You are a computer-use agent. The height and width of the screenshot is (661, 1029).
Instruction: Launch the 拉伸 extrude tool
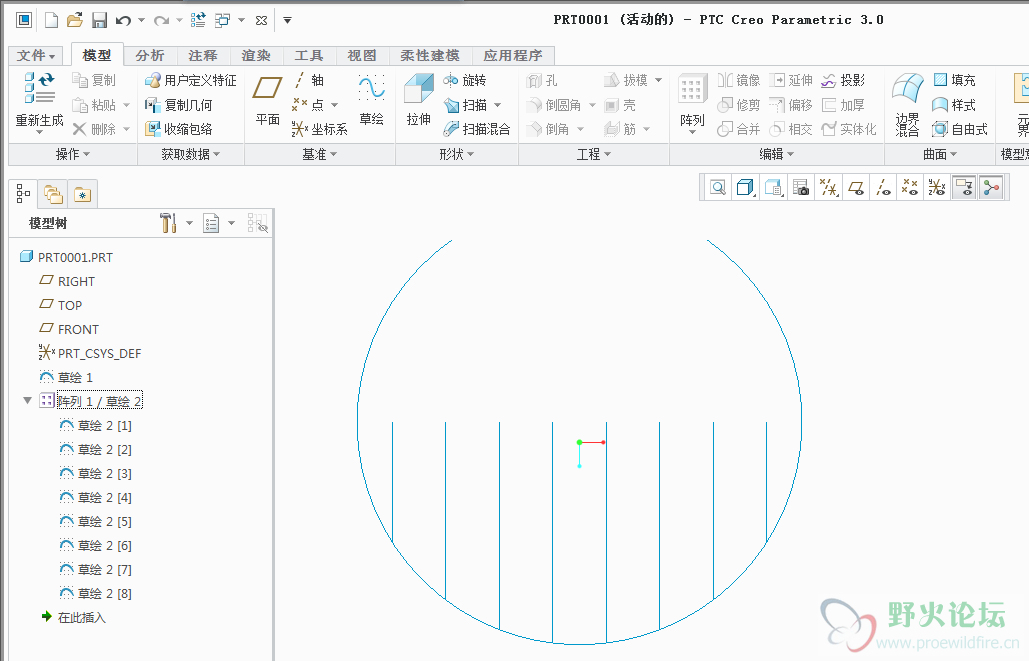tap(418, 100)
